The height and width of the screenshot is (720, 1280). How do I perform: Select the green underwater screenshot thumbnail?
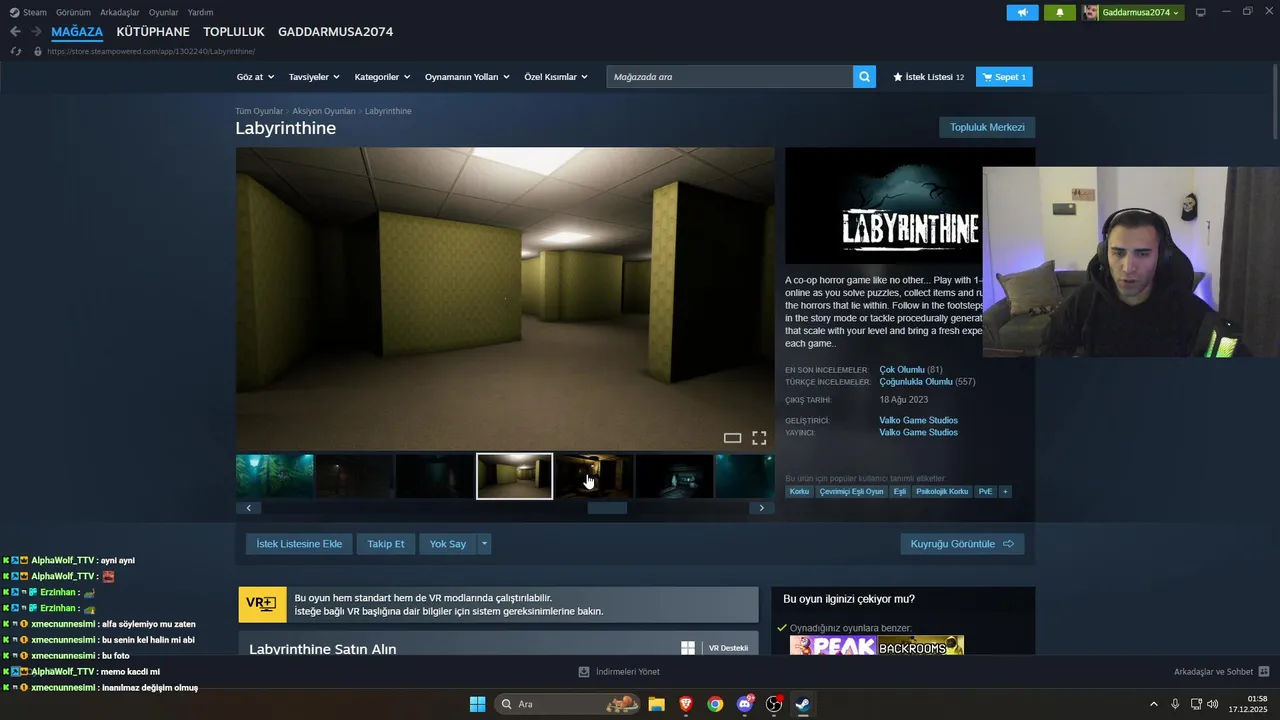275,476
